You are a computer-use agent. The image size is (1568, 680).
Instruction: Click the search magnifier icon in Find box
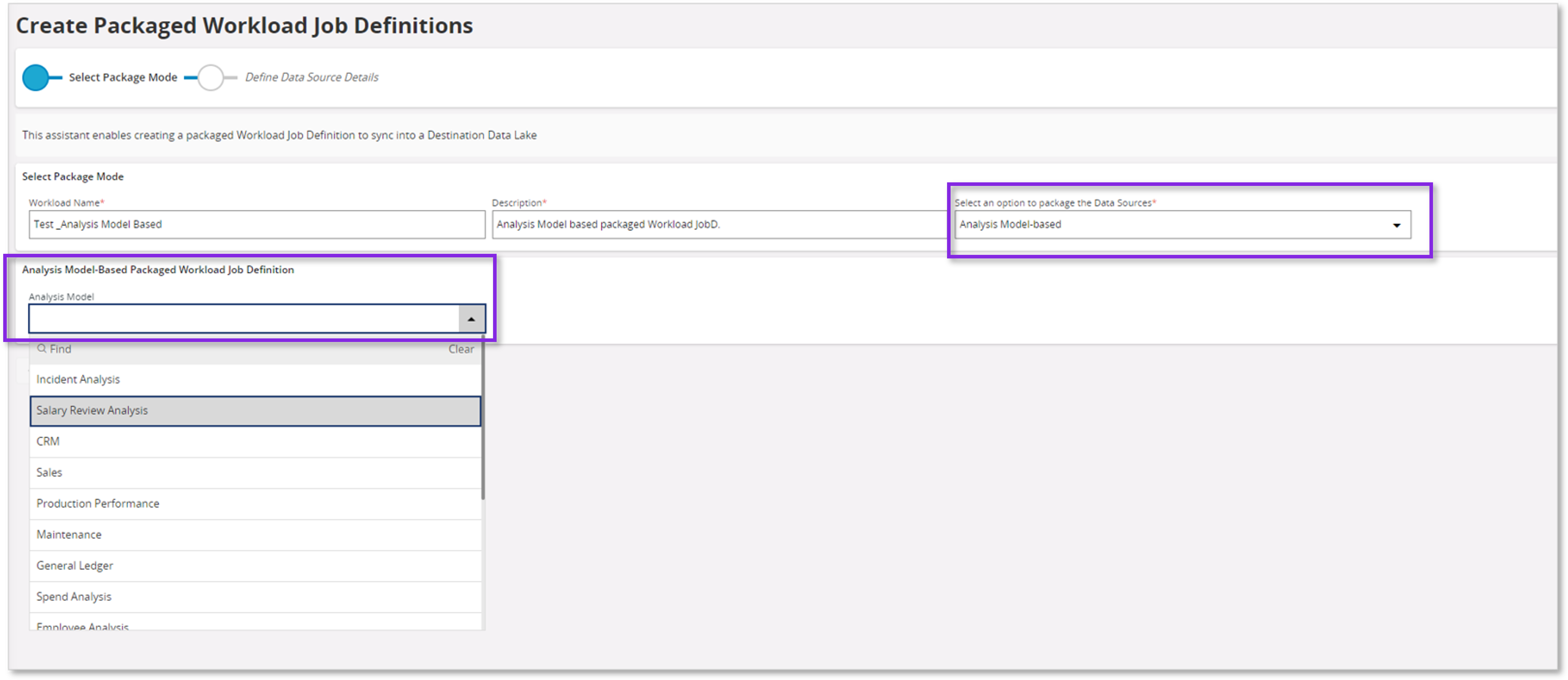[x=42, y=348]
